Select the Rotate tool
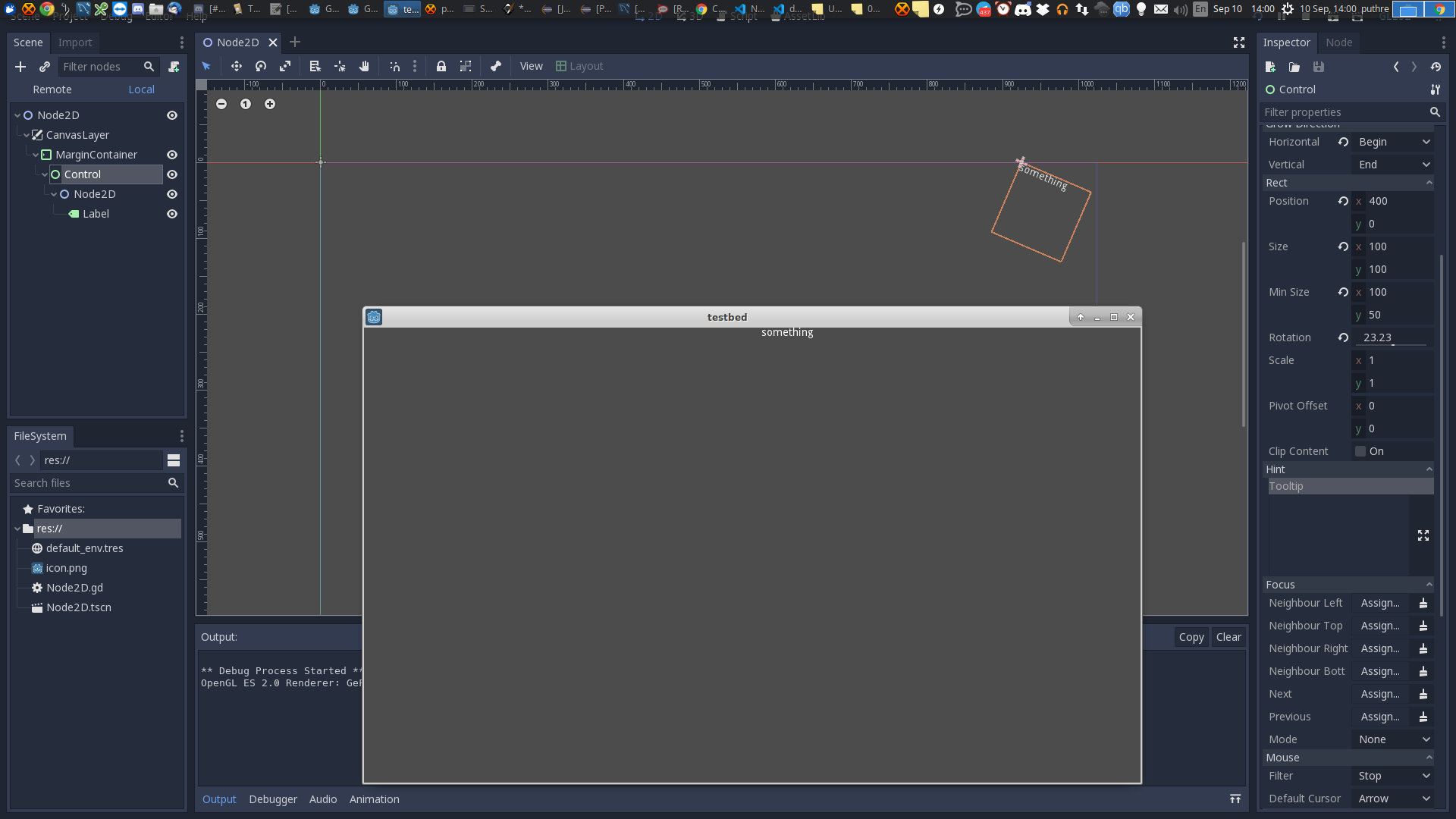 coord(261,66)
